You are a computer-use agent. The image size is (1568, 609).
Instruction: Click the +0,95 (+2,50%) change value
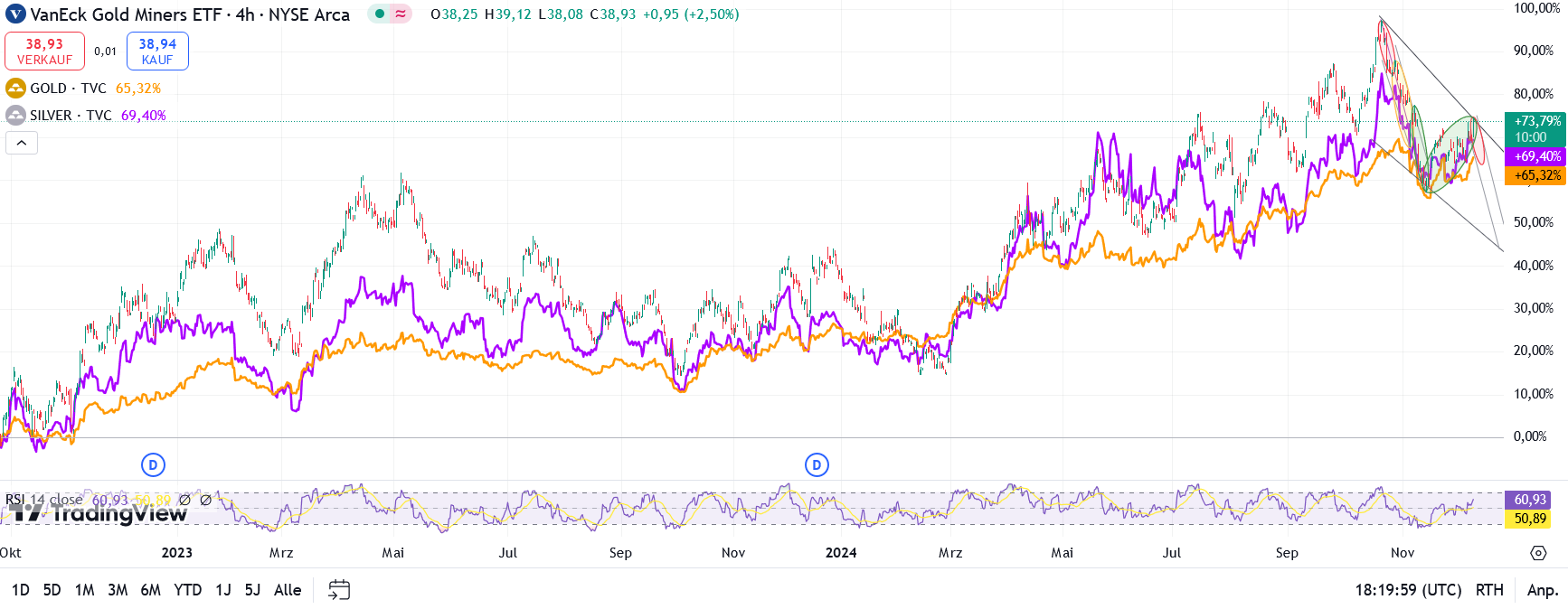pos(691,14)
